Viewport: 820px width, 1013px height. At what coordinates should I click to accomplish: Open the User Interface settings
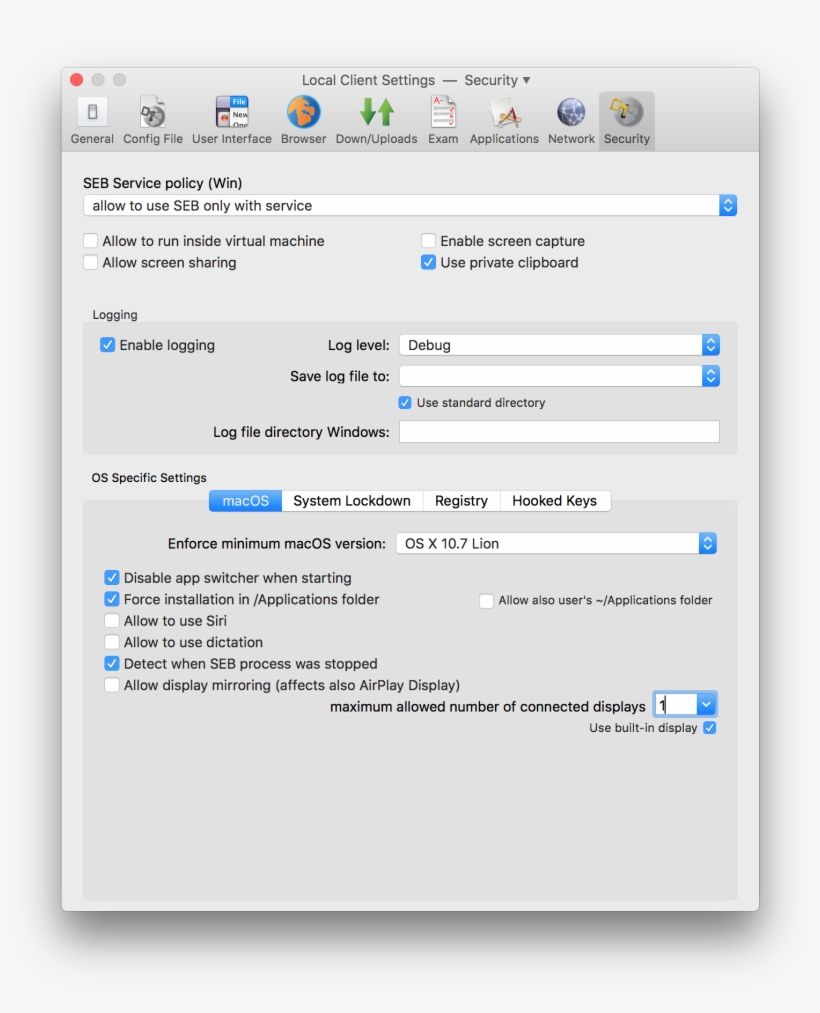point(231,118)
